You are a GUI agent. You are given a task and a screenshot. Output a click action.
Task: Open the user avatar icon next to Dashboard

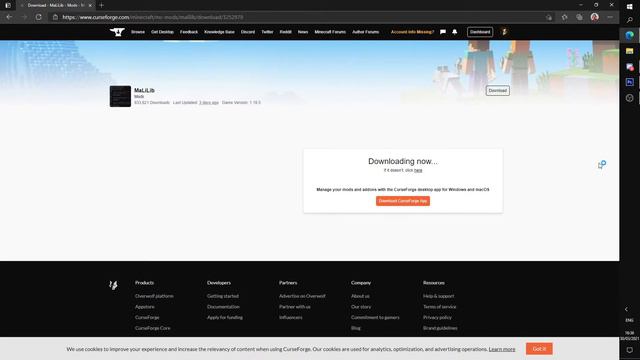click(x=504, y=32)
